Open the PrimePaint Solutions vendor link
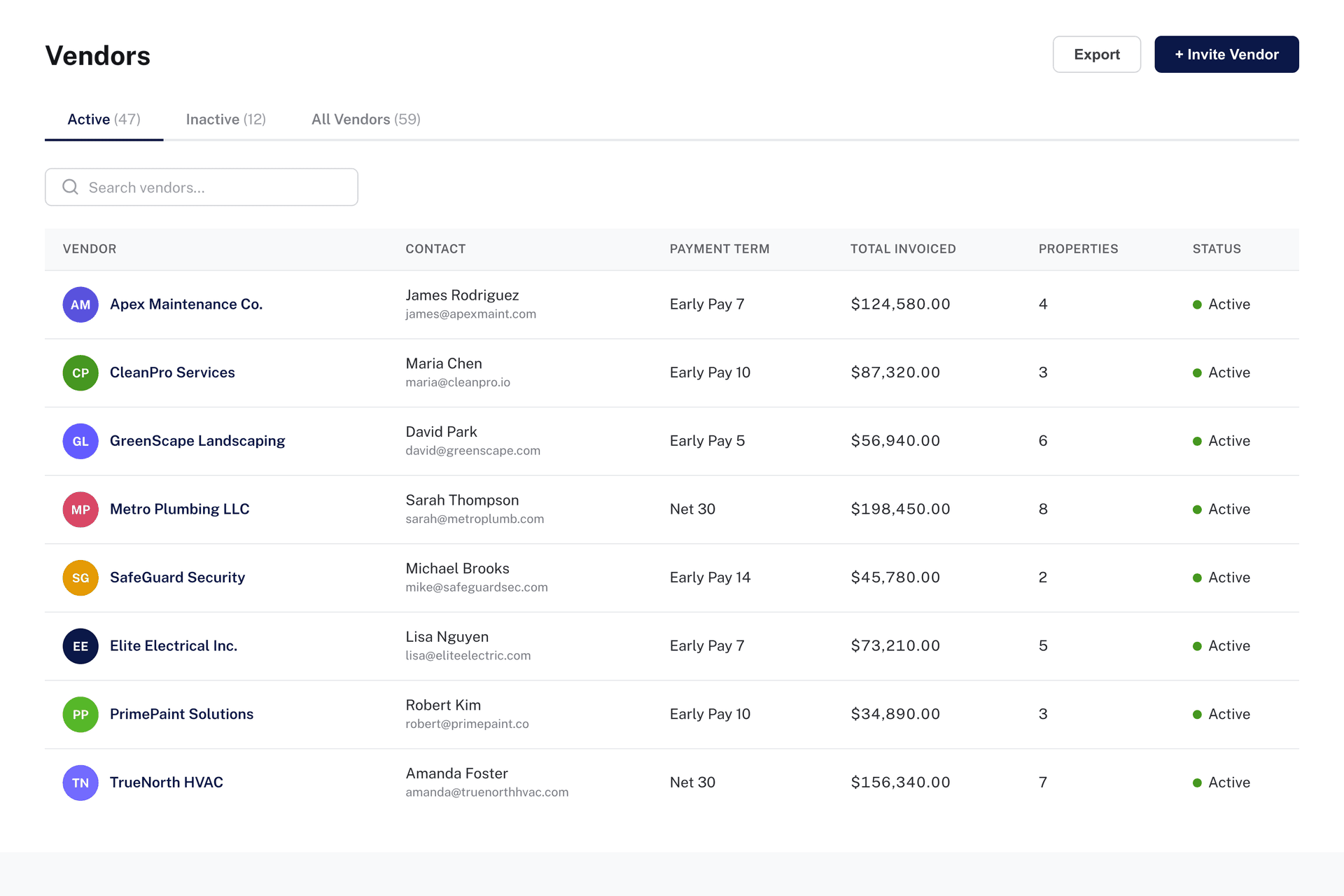This screenshot has height=896, width=1344. tap(181, 714)
